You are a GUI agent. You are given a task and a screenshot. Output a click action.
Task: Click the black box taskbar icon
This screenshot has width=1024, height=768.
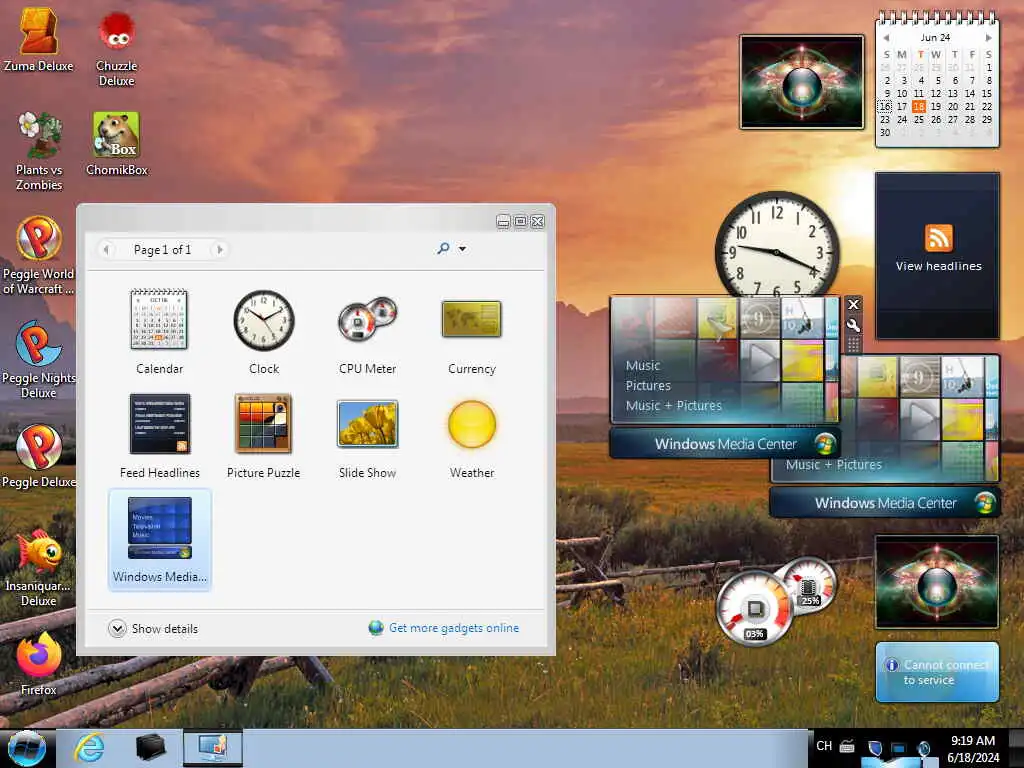[x=151, y=748]
